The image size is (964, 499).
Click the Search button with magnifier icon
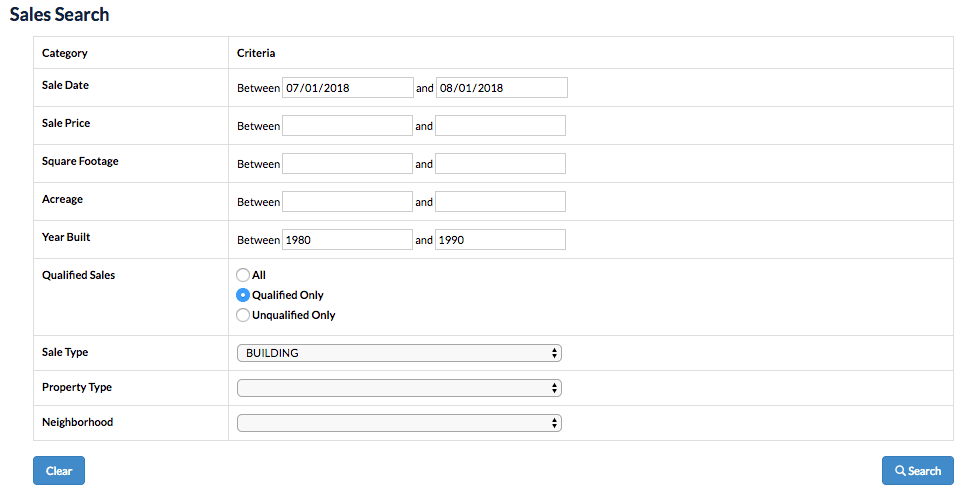(x=917, y=471)
